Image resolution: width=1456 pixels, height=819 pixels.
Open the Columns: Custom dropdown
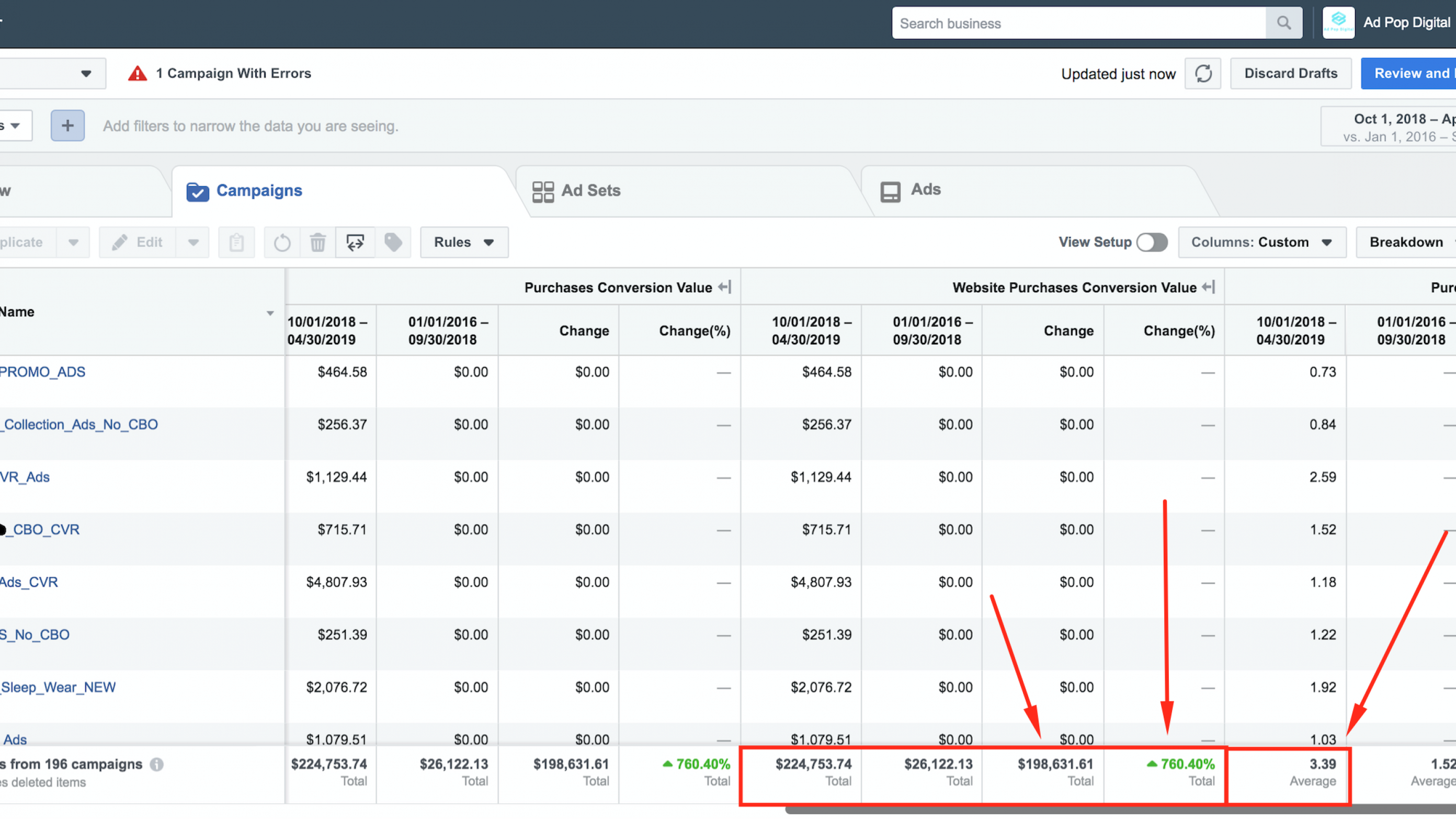point(1261,243)
